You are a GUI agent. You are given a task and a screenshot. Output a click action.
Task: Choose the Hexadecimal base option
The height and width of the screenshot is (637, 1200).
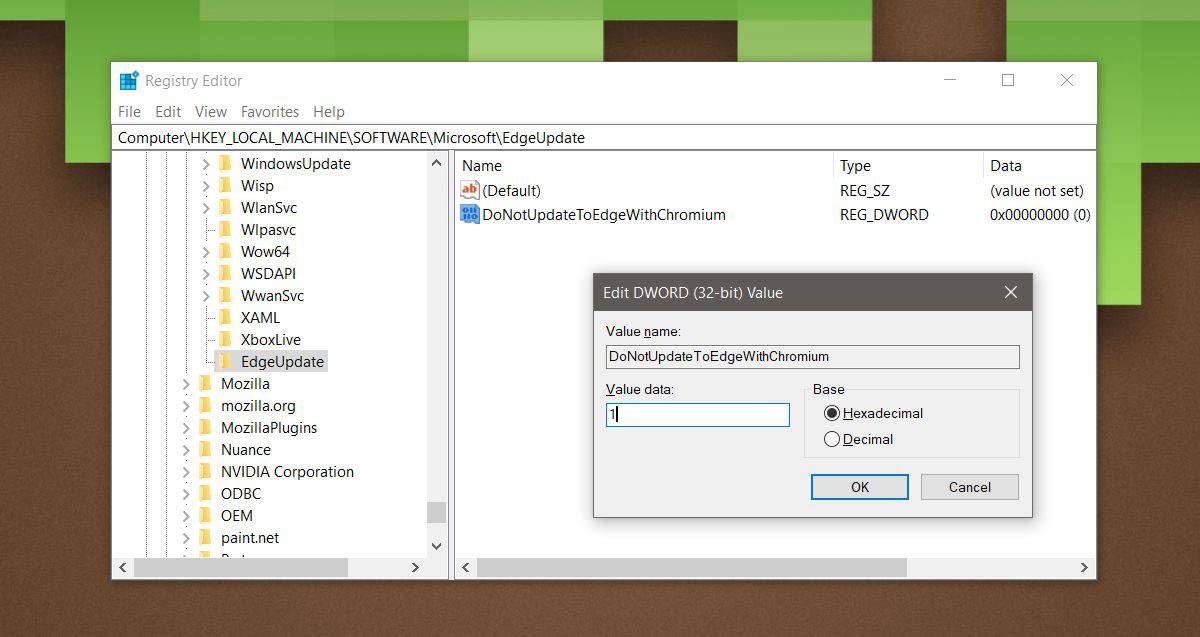tap(873, 413)
